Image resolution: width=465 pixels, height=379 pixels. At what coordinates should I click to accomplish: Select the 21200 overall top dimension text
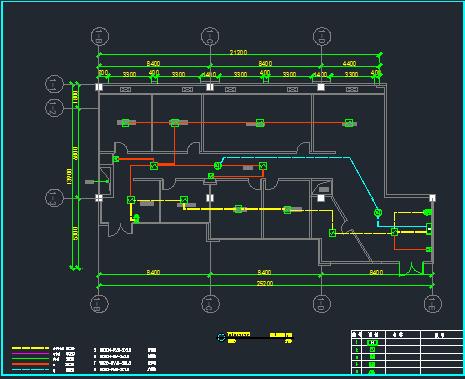pyautogui.click(x=238, y=52)
